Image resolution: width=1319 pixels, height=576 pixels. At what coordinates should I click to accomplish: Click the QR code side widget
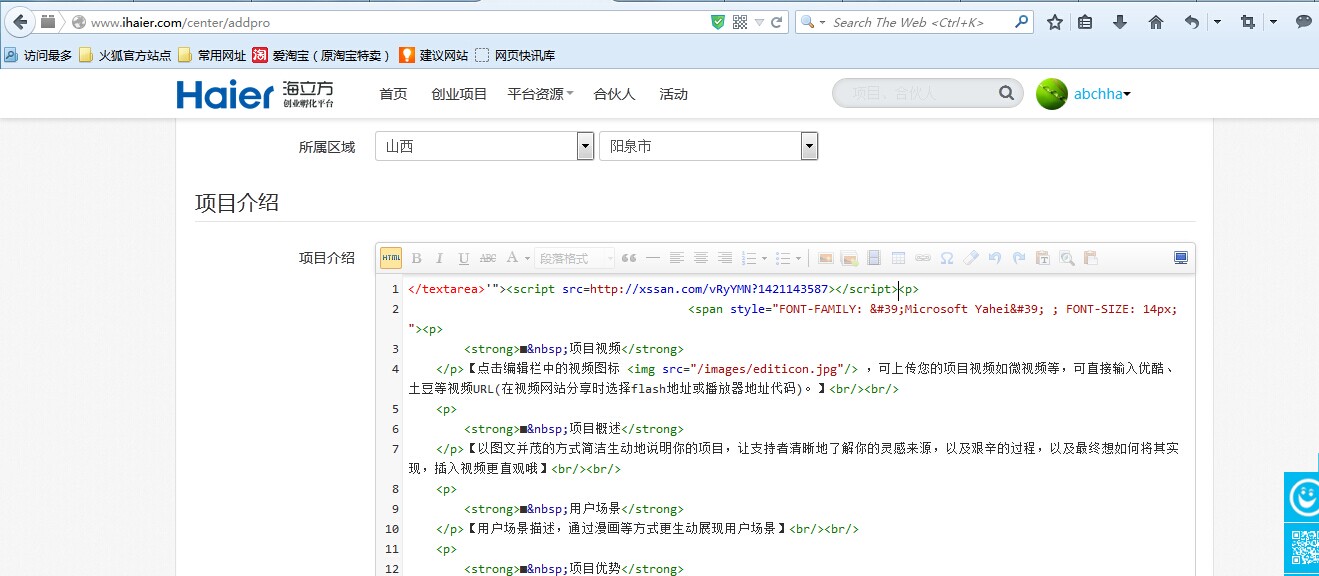[1303, 548]
